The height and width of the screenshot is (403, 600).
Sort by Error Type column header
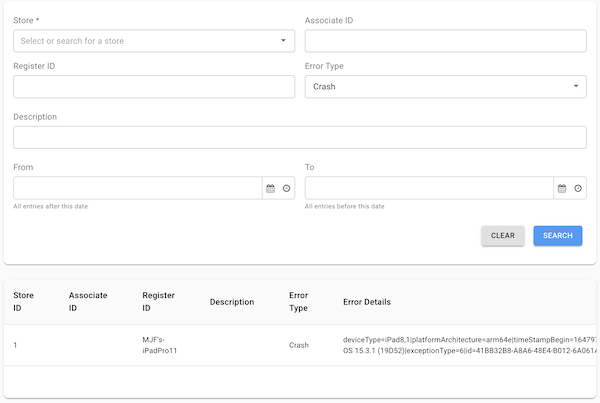tap(298, 302)
